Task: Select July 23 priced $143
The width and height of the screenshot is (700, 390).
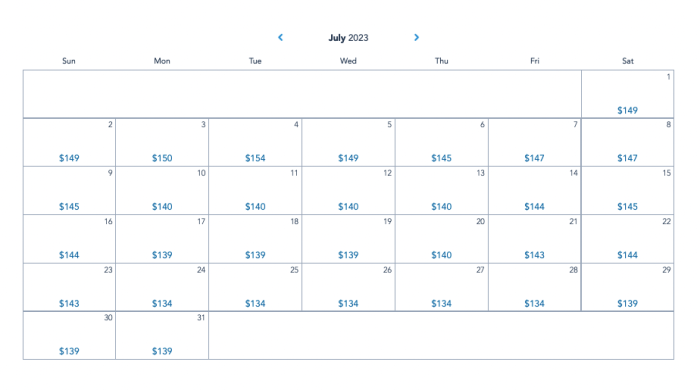Action: pos(69,287)
